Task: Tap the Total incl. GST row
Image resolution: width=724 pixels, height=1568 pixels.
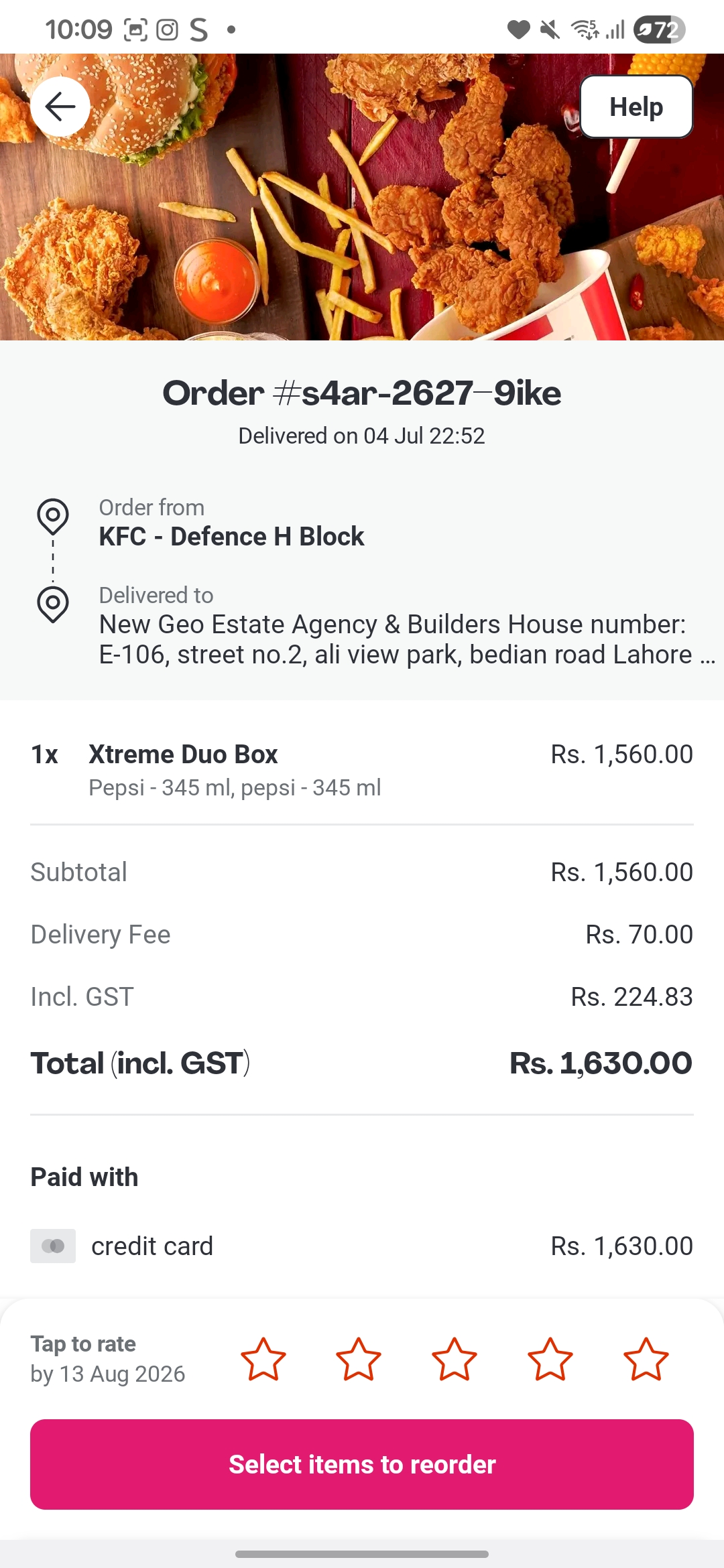Action: [362, 1063]
